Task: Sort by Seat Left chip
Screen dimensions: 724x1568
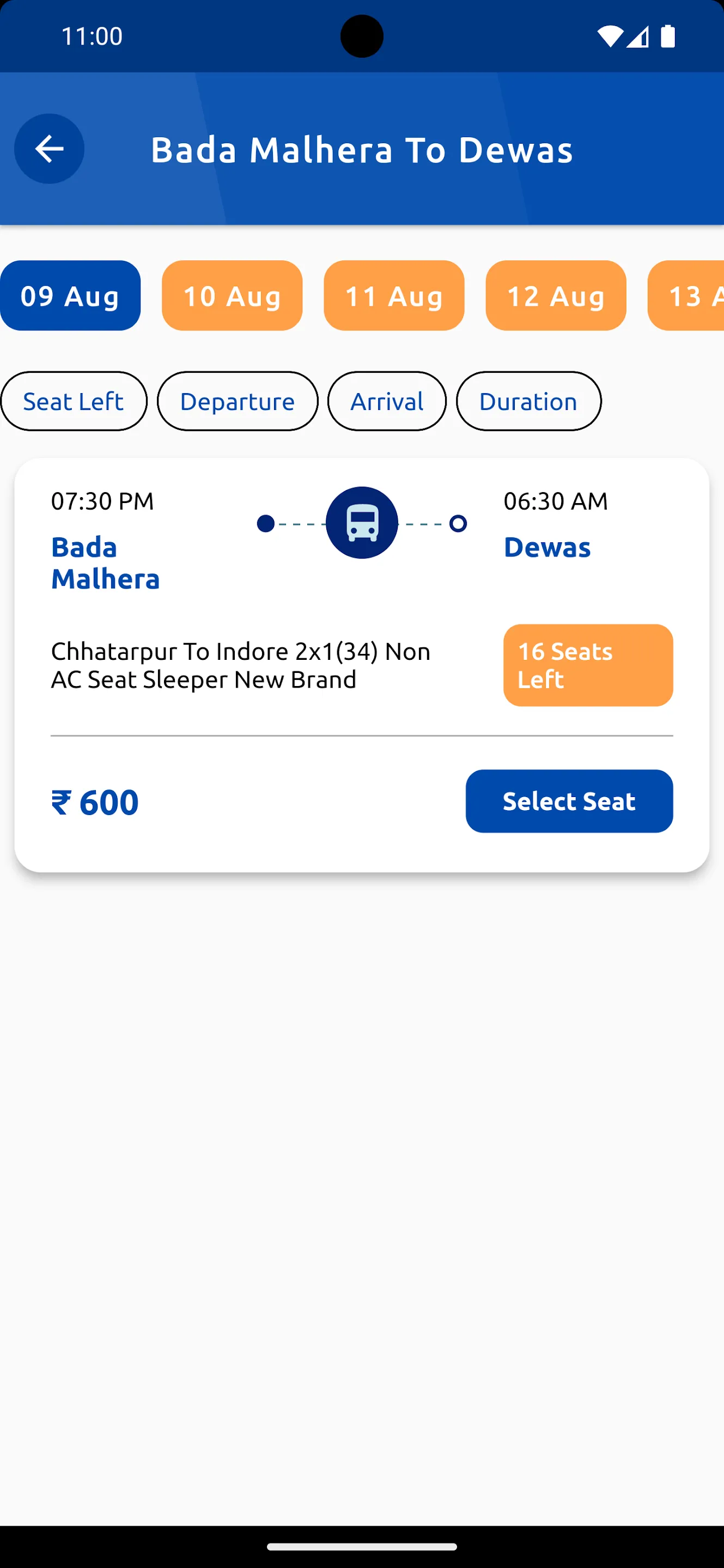Action: 74,401
